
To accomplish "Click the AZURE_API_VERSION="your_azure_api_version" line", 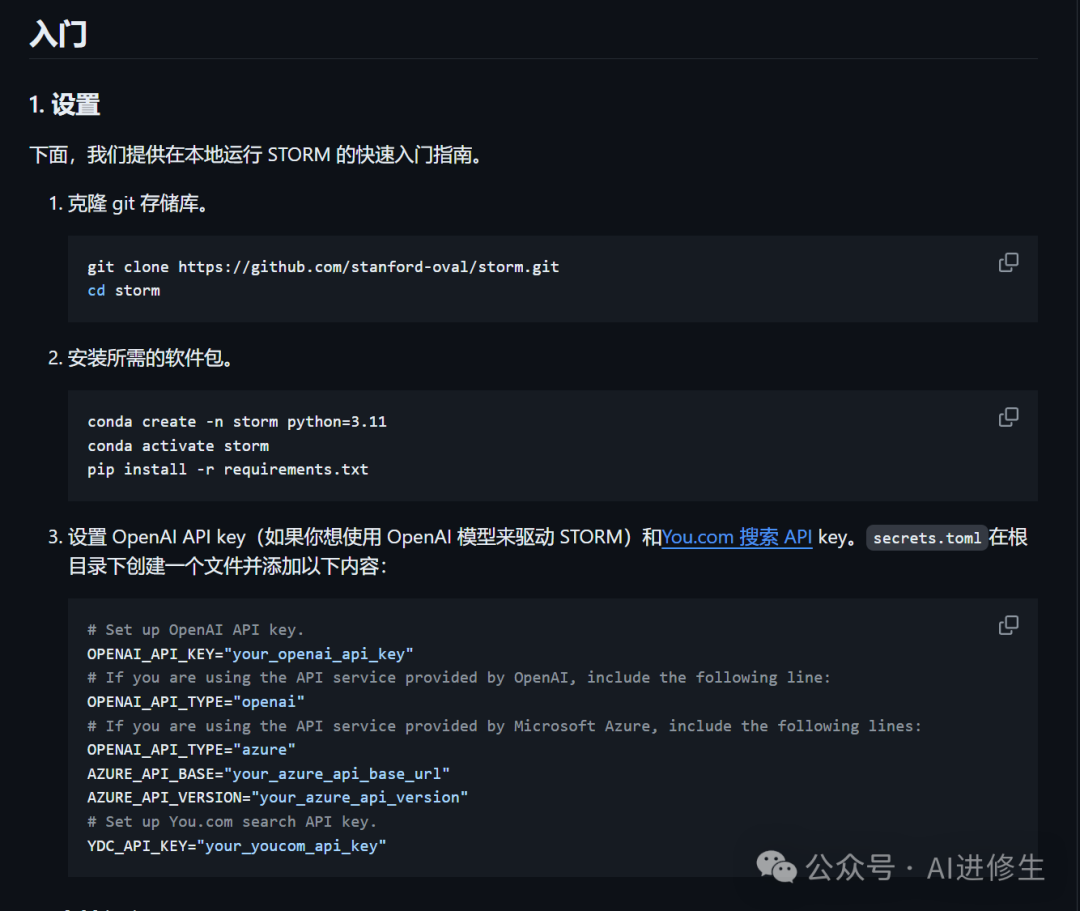I will click(x=278, y=797).
